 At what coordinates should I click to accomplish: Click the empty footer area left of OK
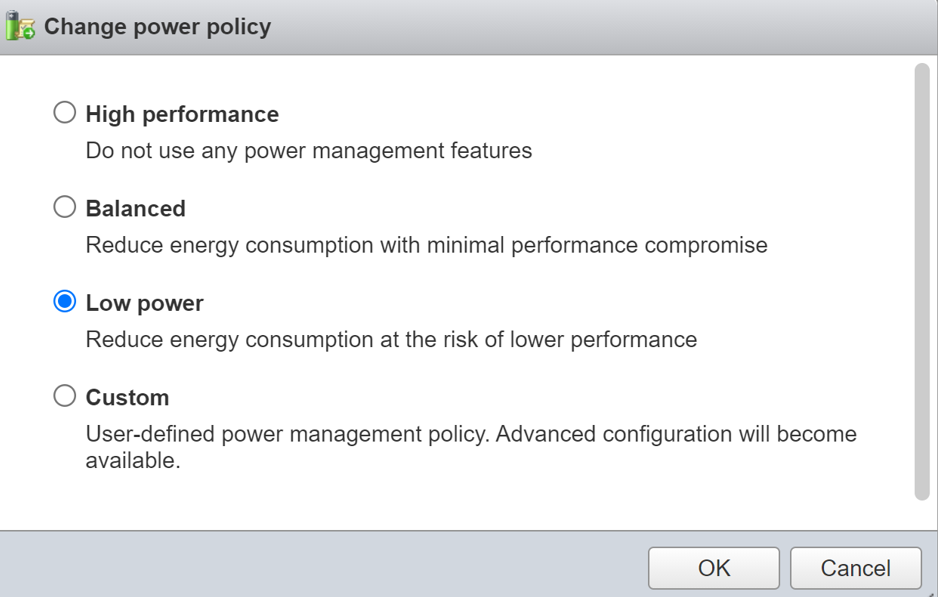[320, 566]
